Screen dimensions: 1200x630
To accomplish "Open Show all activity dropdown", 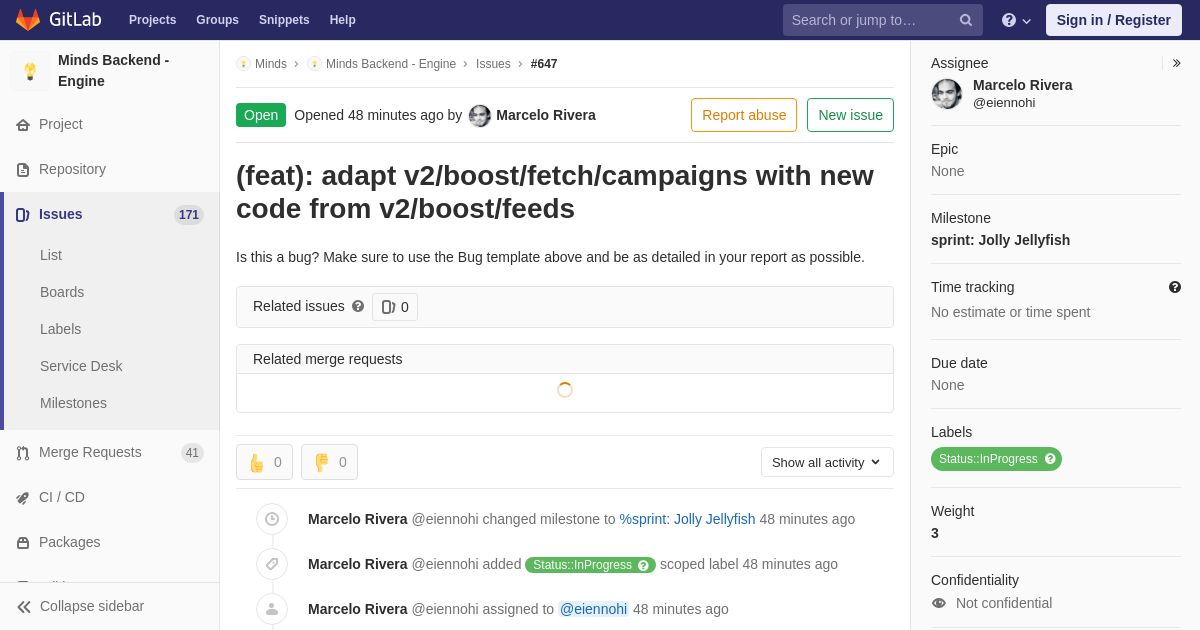I will pyautogui.click(x=827, y=462).
